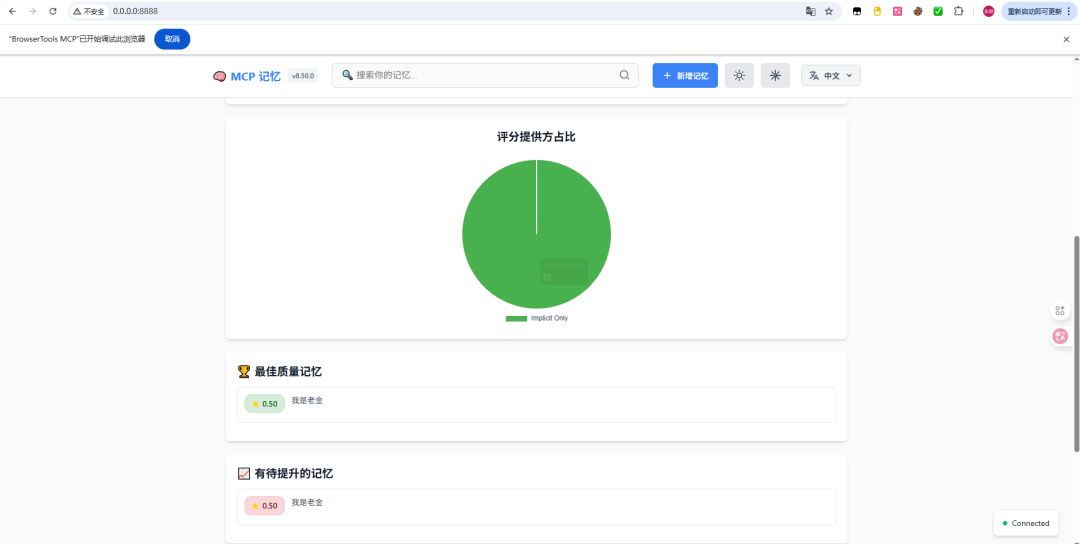Click the v8.50.0 version badge
The width and height of the screenshot is (1080, 544).
tap(303, 76)
